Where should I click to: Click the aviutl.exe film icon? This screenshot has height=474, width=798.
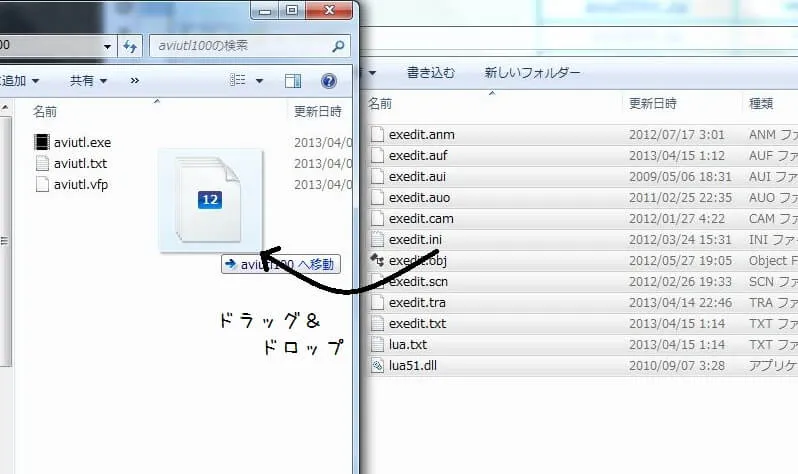tap(42, 142)
